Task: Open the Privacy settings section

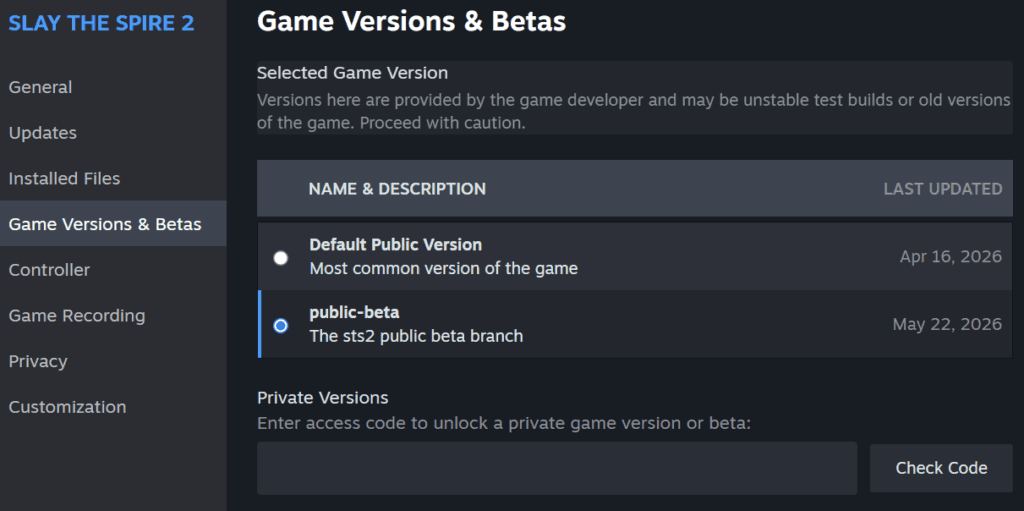Action: click(38, 361)
